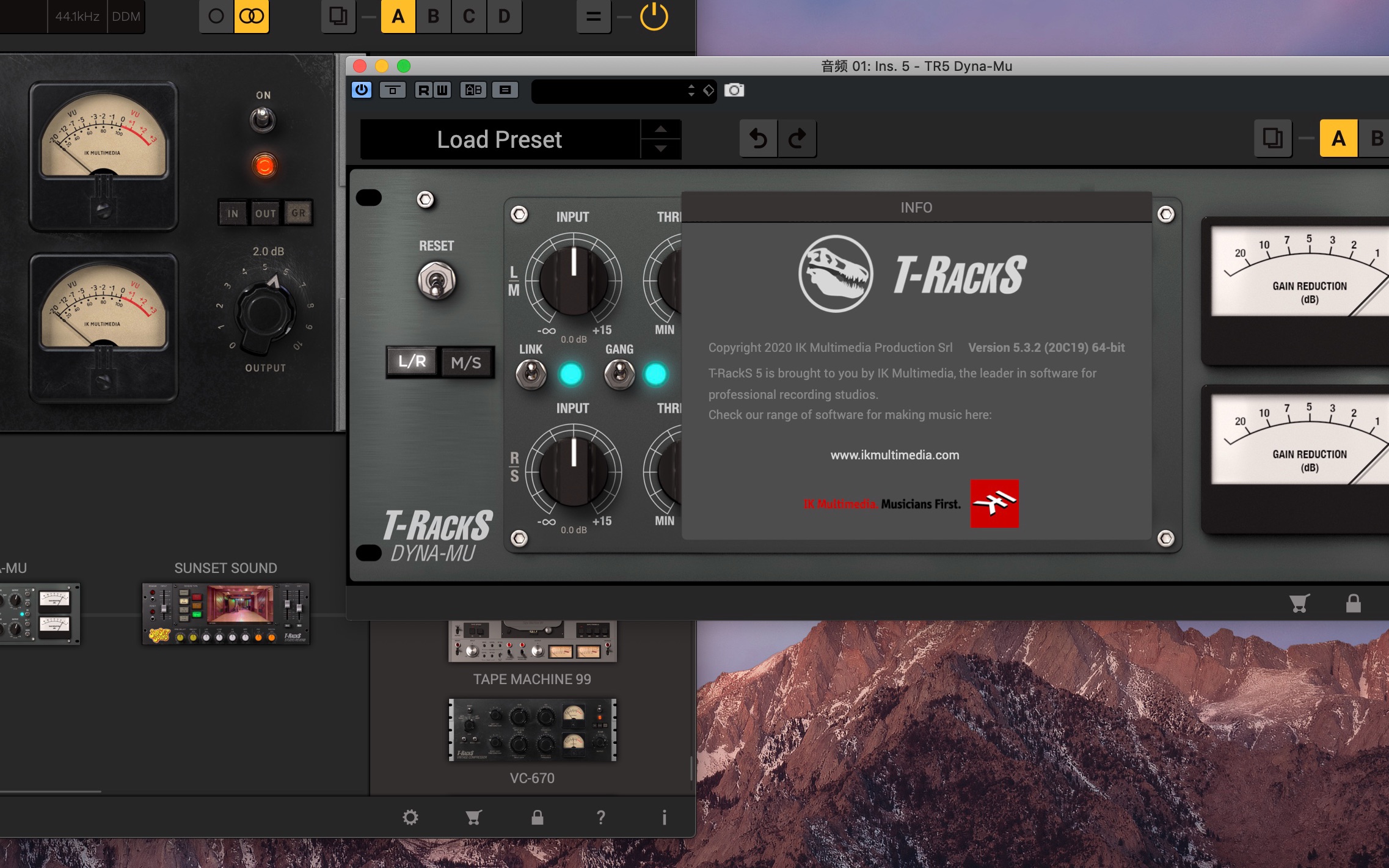Select the Tape Machine 99 thumbnail
This screenshot has width=1389, height=868.
[533, 641]
